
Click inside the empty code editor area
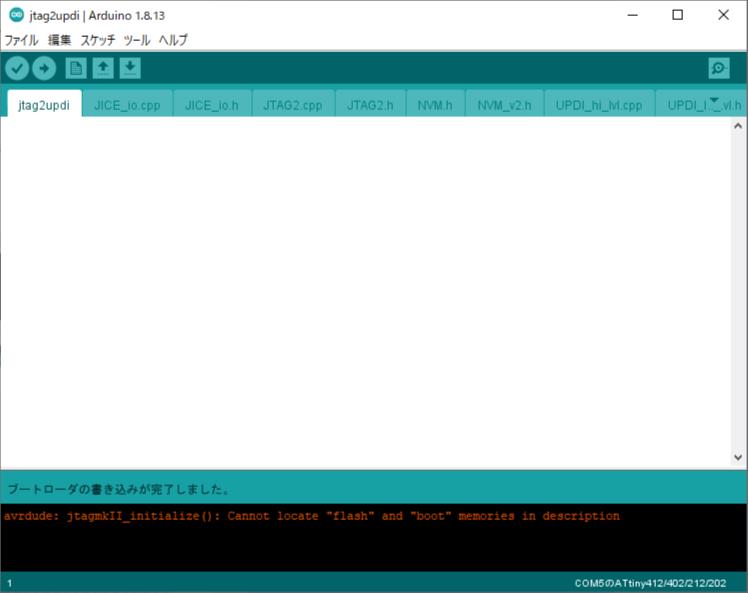tap(365, 293)
